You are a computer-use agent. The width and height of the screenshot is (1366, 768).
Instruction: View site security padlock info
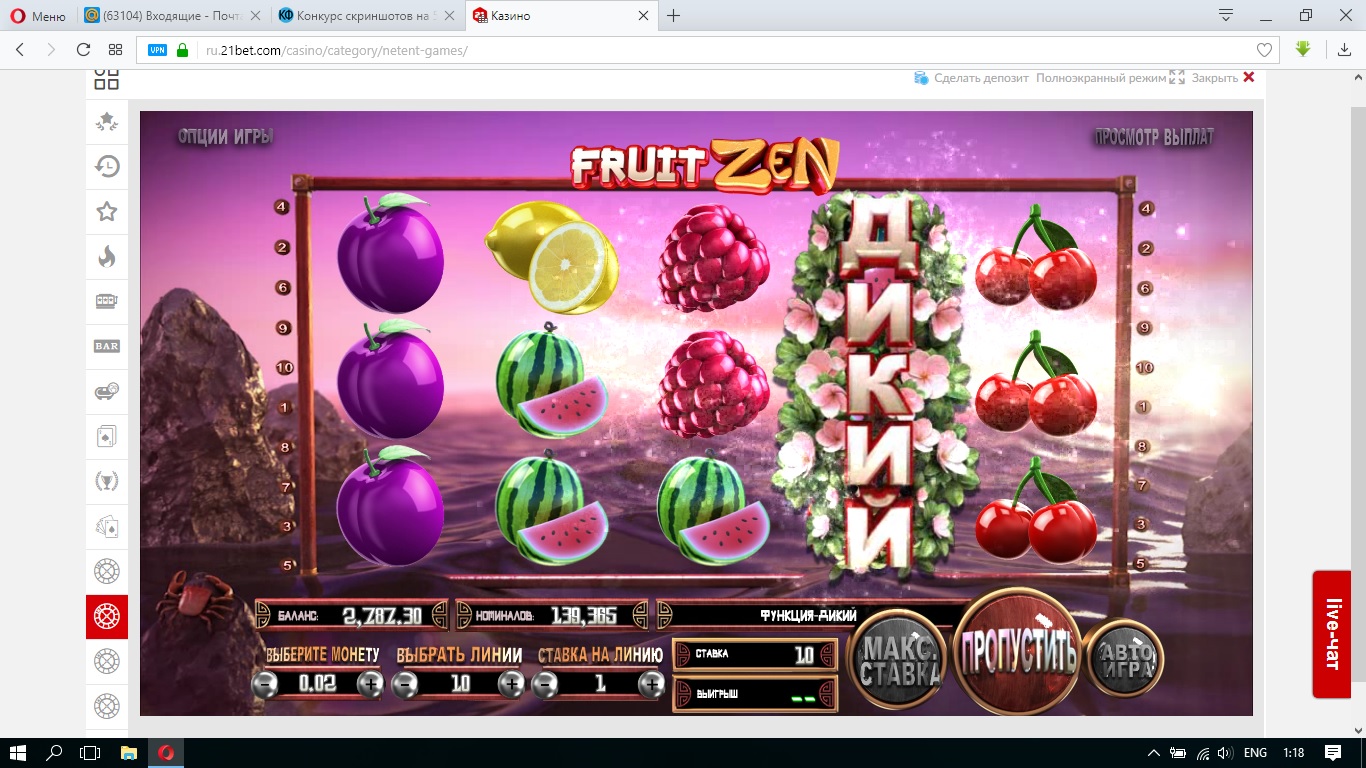182,50
